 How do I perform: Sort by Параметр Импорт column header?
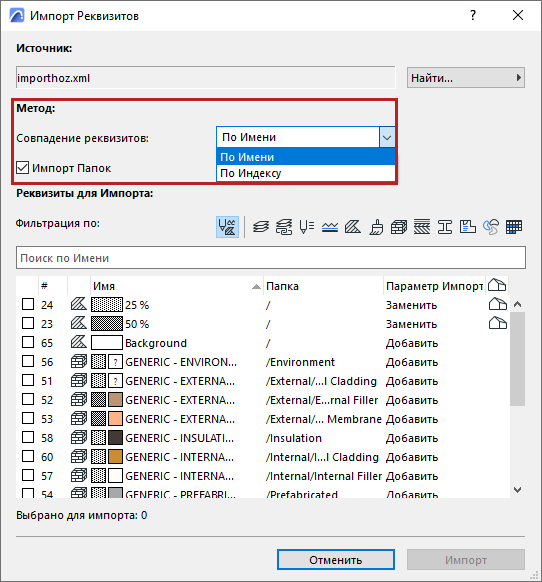point(434,286)
